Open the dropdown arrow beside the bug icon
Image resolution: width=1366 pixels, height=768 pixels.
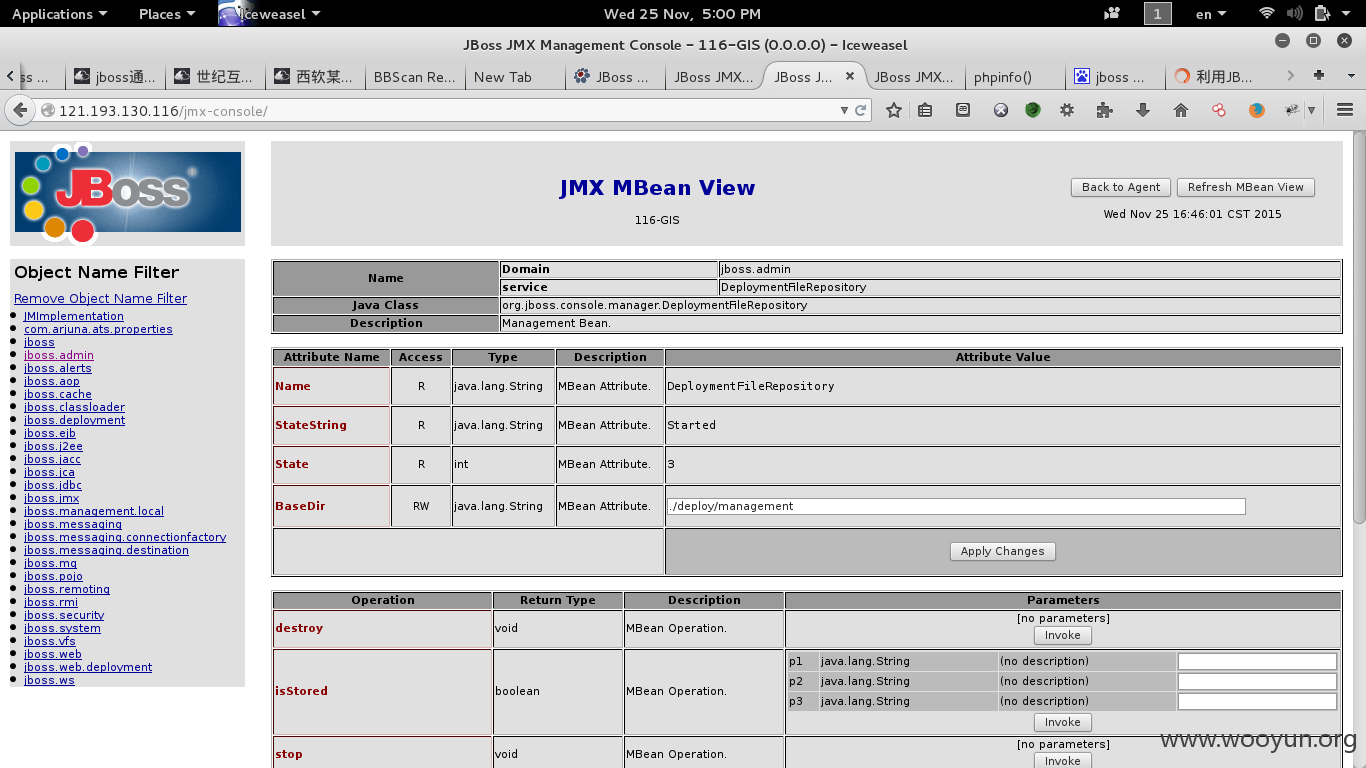pyautogui.click(x=1311, y=110)
